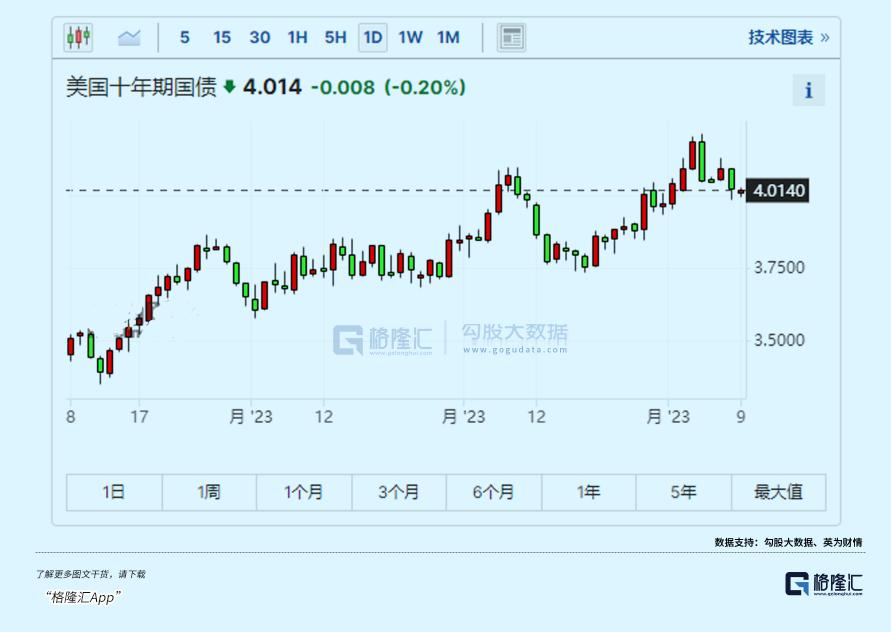Click the 美国十年期国债 title
Image resolution: width=891 pixels, height=632 pixels.
pyautogui.click(x=141, y=88)
